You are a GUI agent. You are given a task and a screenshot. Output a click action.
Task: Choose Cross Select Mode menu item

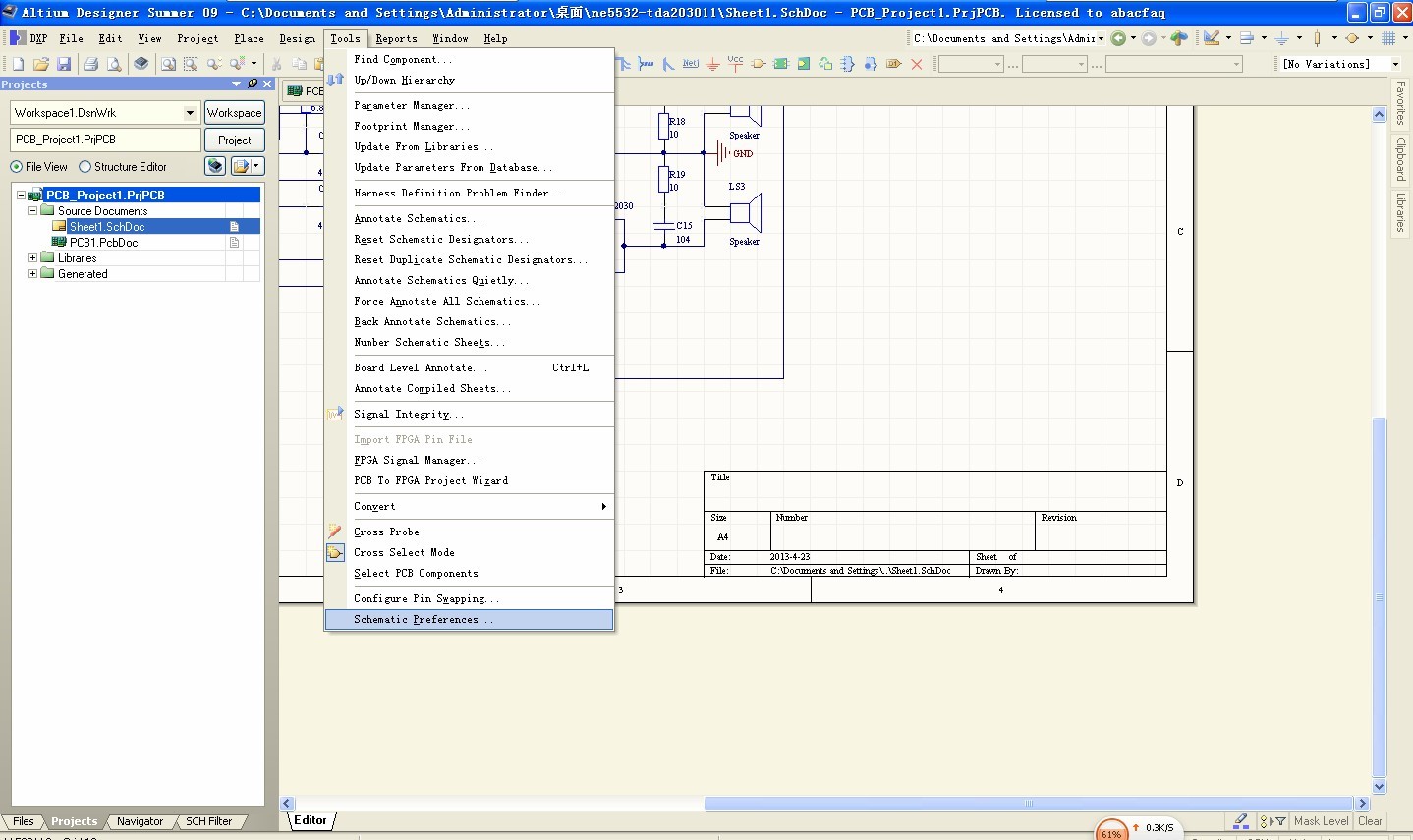click(469, 553)
